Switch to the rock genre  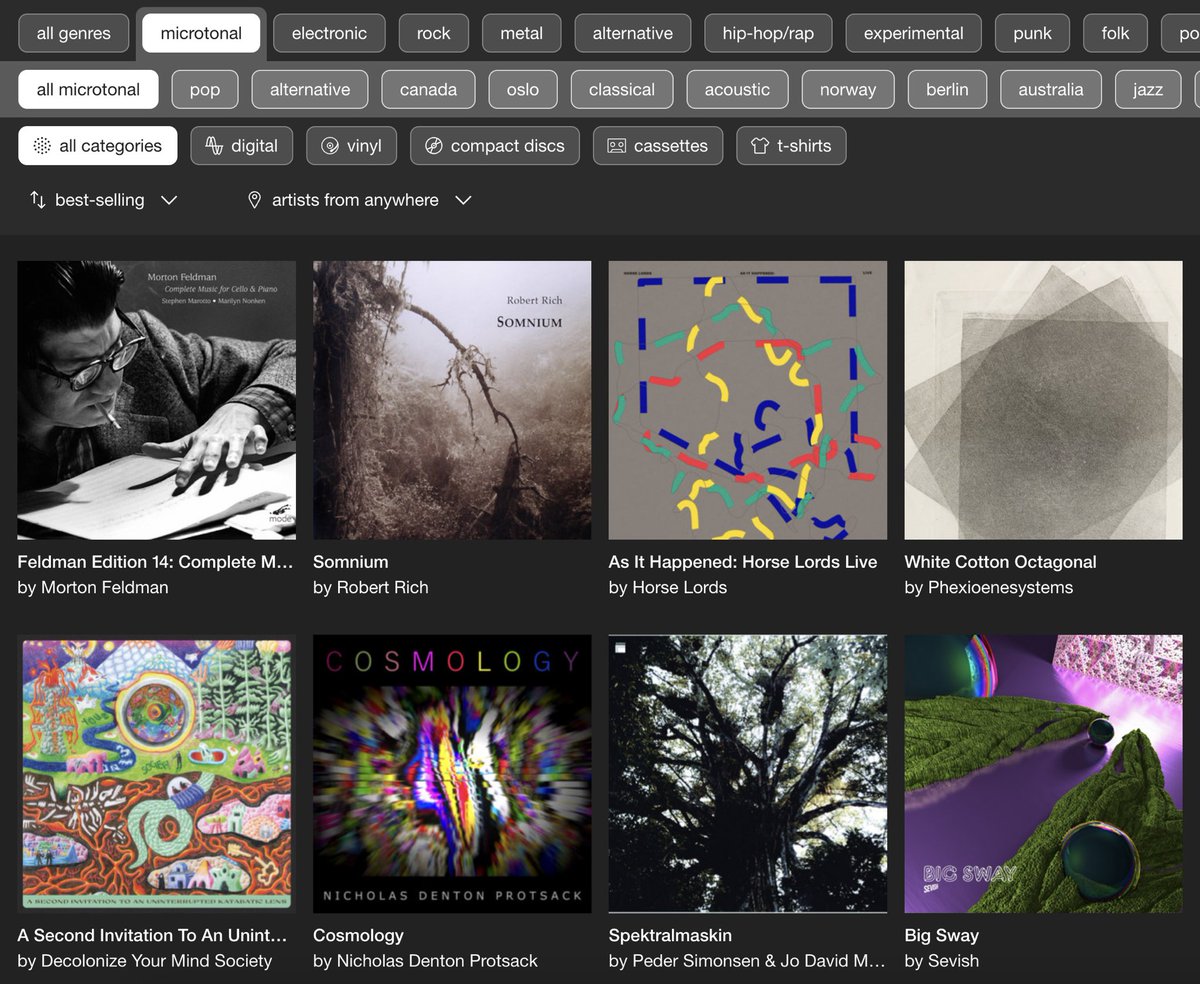pos(434,33)
